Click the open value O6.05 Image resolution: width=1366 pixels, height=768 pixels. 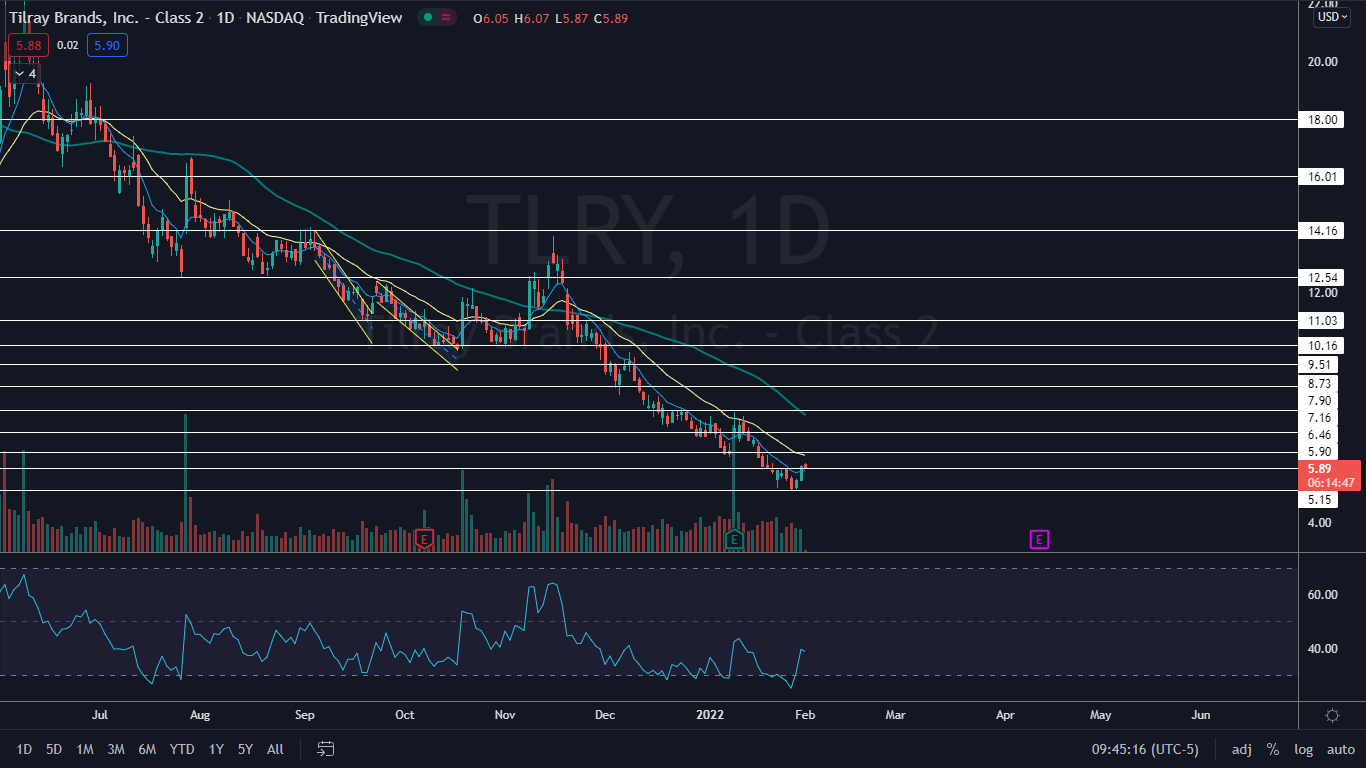(491, 17)
